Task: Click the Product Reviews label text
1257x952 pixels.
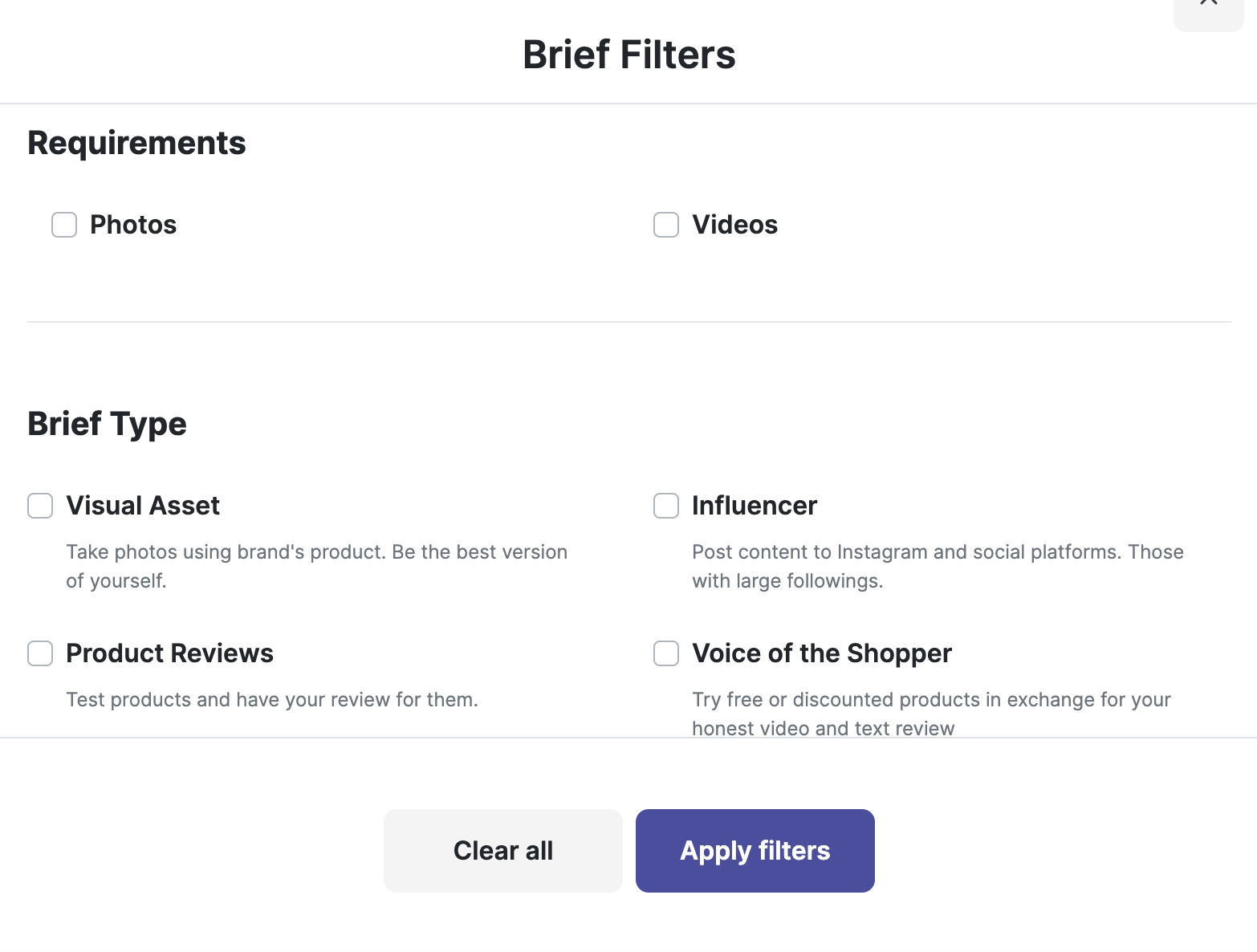Action: pos(169,653)
